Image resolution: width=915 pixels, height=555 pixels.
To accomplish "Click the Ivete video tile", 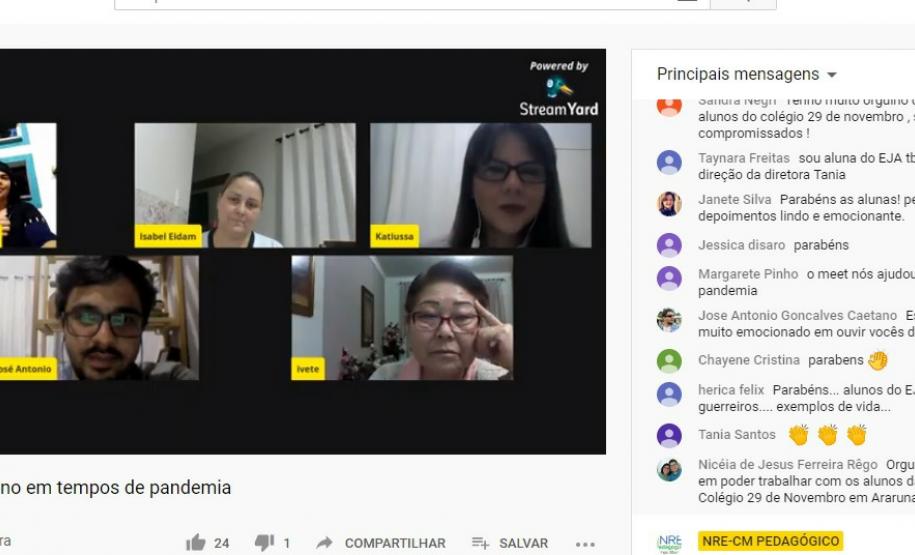I will pos(402,318).
